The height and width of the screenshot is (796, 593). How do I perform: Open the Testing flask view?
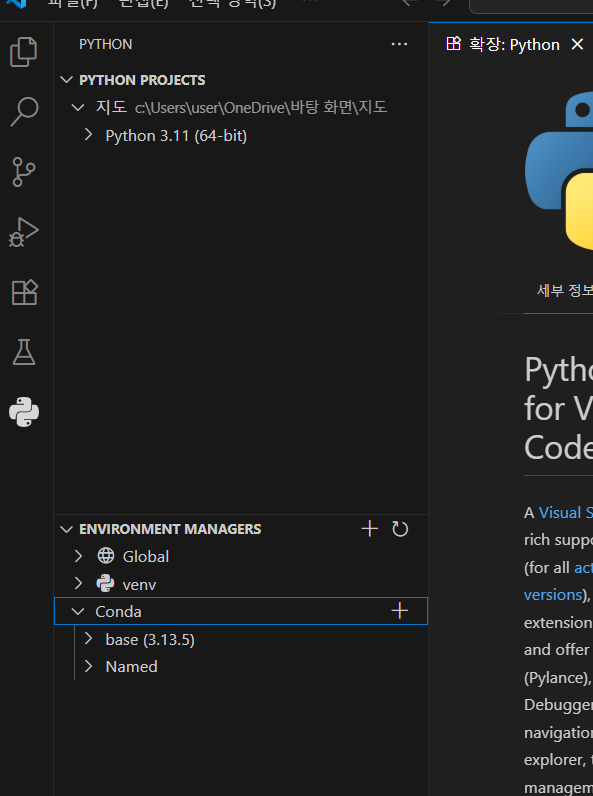(x=24, y=352)
